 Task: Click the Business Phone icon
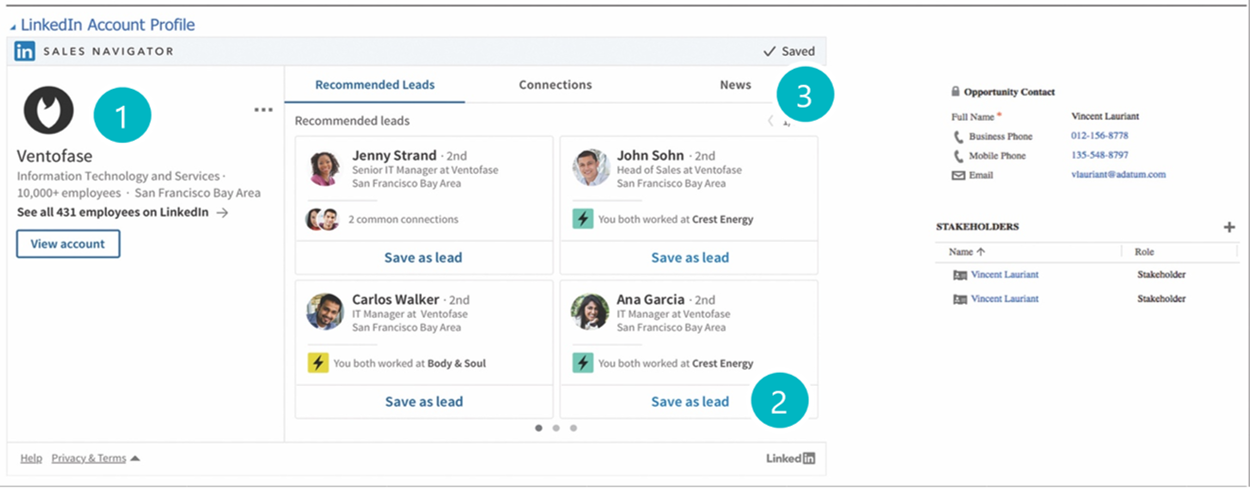tap(958, 136)
